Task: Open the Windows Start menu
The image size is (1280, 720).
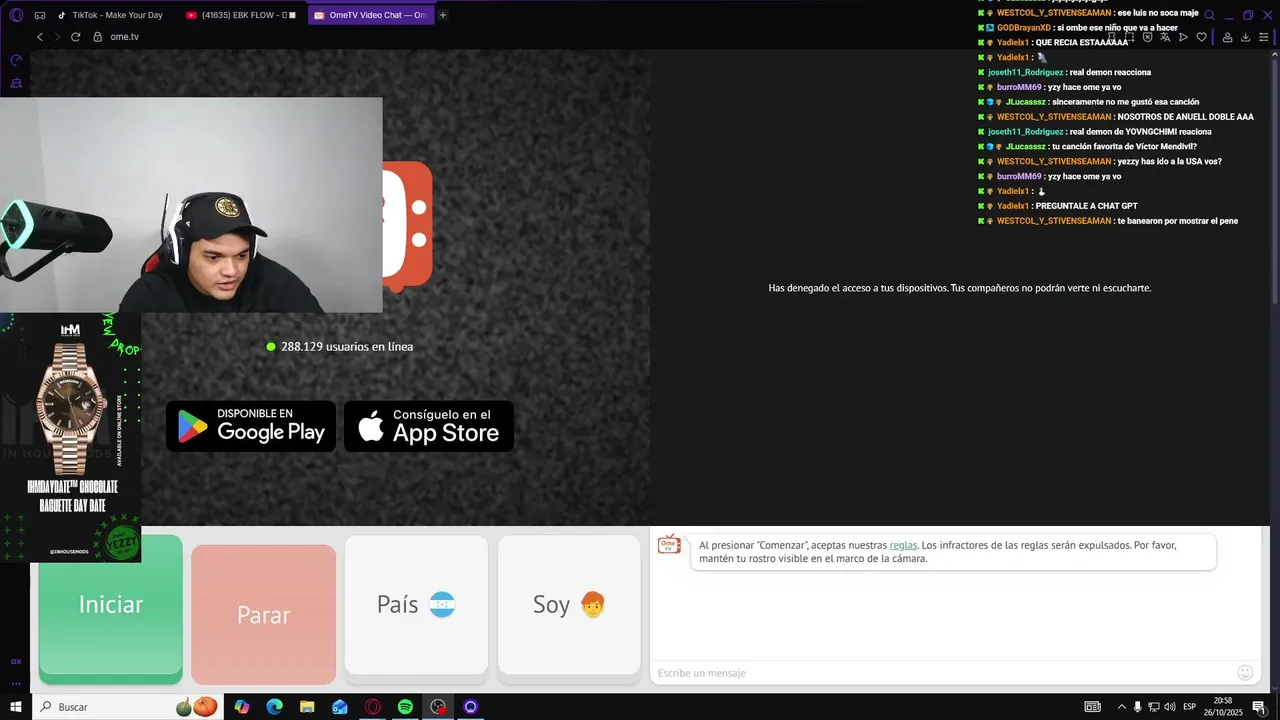Action: (16, 707)
